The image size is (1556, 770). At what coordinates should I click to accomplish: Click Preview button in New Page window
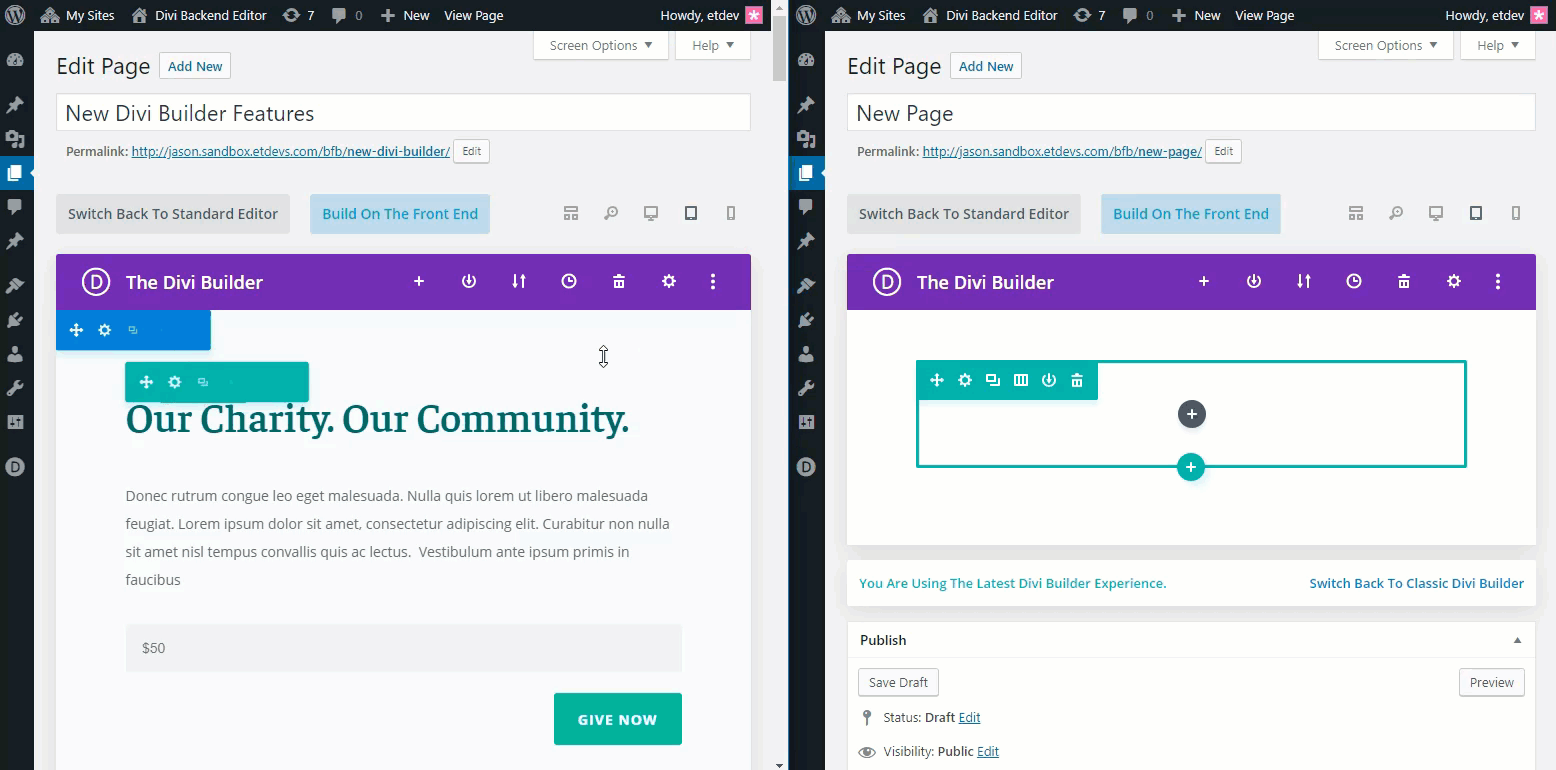(1492, 682)
